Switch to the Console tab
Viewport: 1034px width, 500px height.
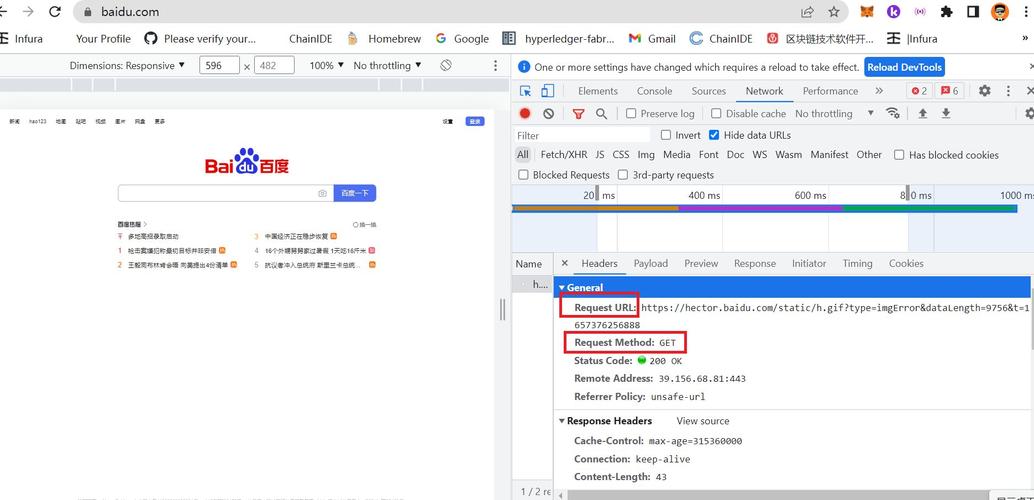[654, 91]
